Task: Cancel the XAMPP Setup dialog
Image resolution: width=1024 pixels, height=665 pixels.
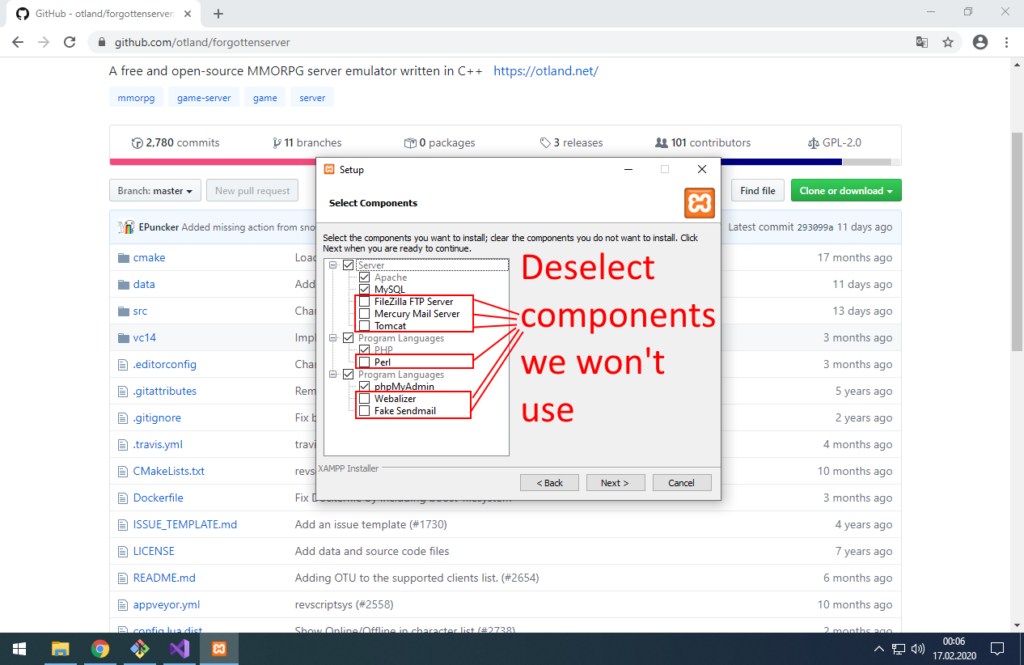Action: [681, 483]
